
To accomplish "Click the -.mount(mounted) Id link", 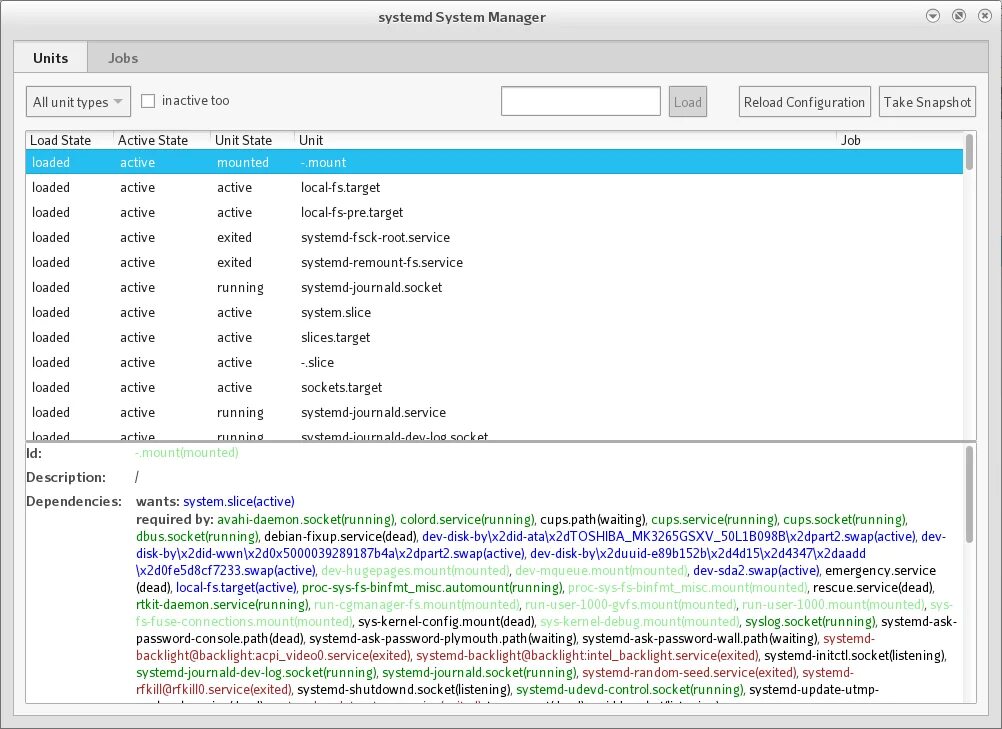I will click(x=187, y=453).
